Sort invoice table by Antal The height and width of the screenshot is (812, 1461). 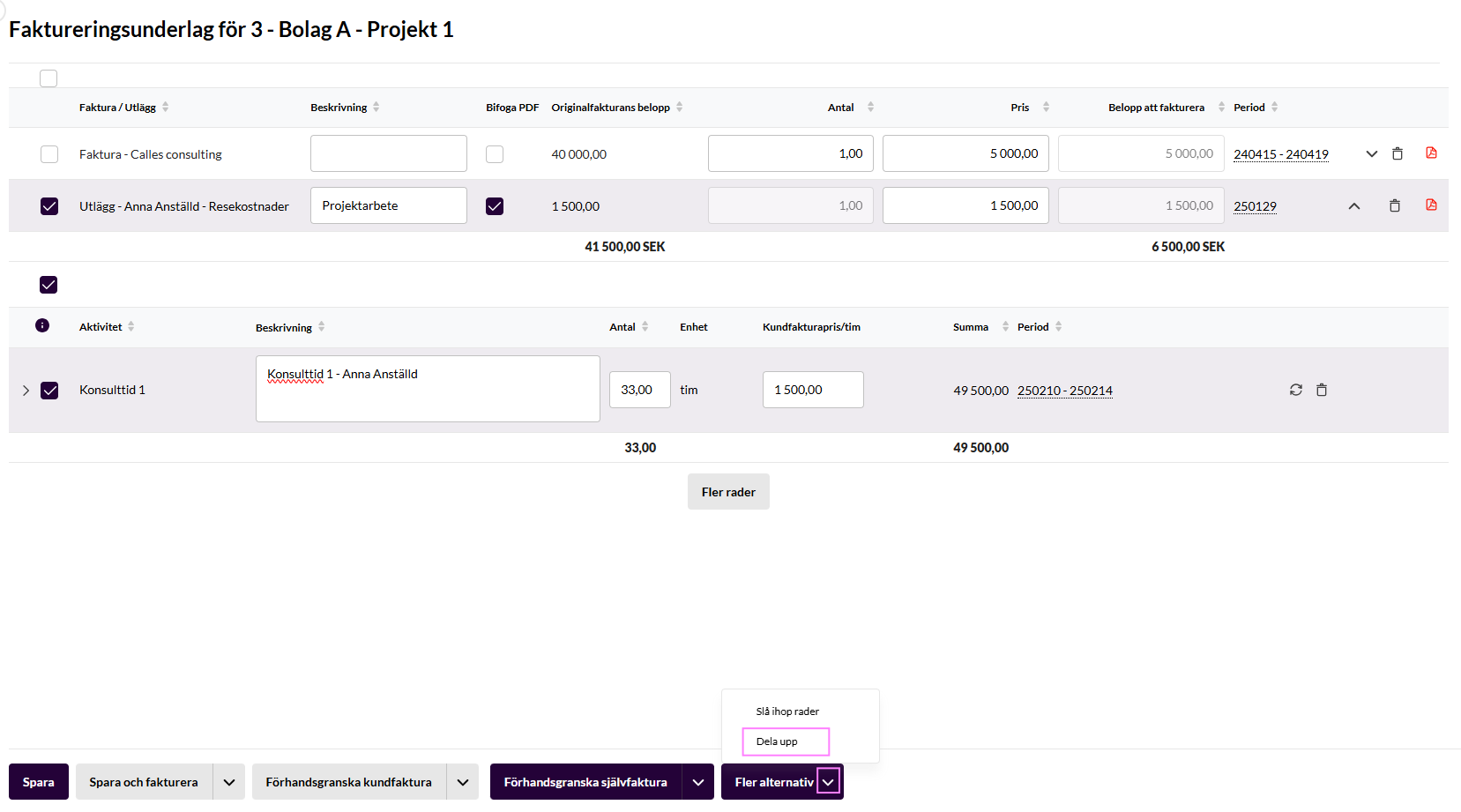870,107
